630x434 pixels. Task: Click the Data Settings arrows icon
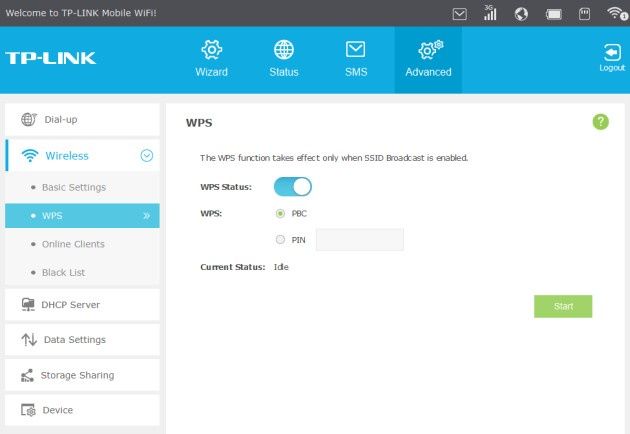point(29,340)
